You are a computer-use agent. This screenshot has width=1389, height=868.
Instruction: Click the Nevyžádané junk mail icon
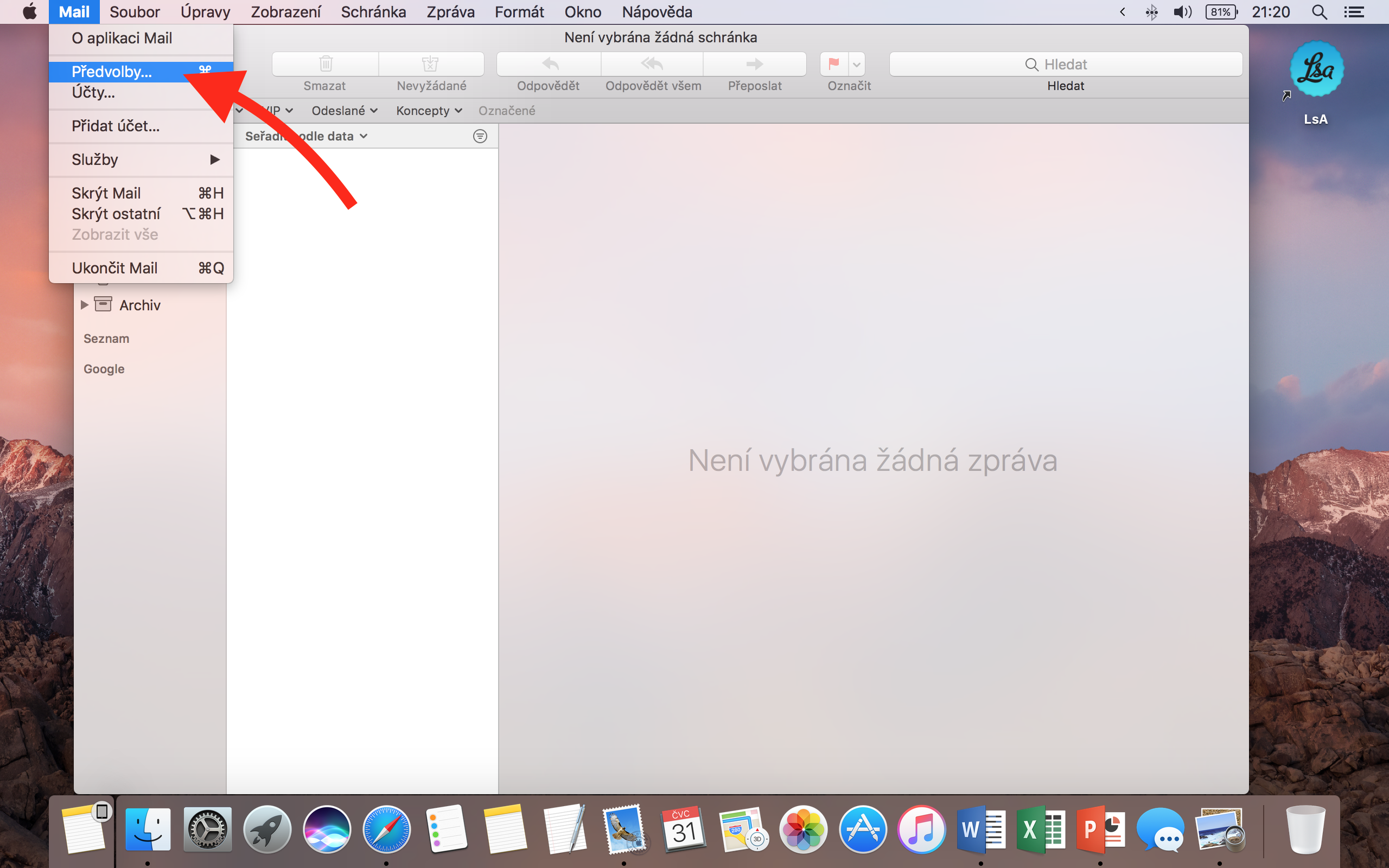(x=430, y=63)
